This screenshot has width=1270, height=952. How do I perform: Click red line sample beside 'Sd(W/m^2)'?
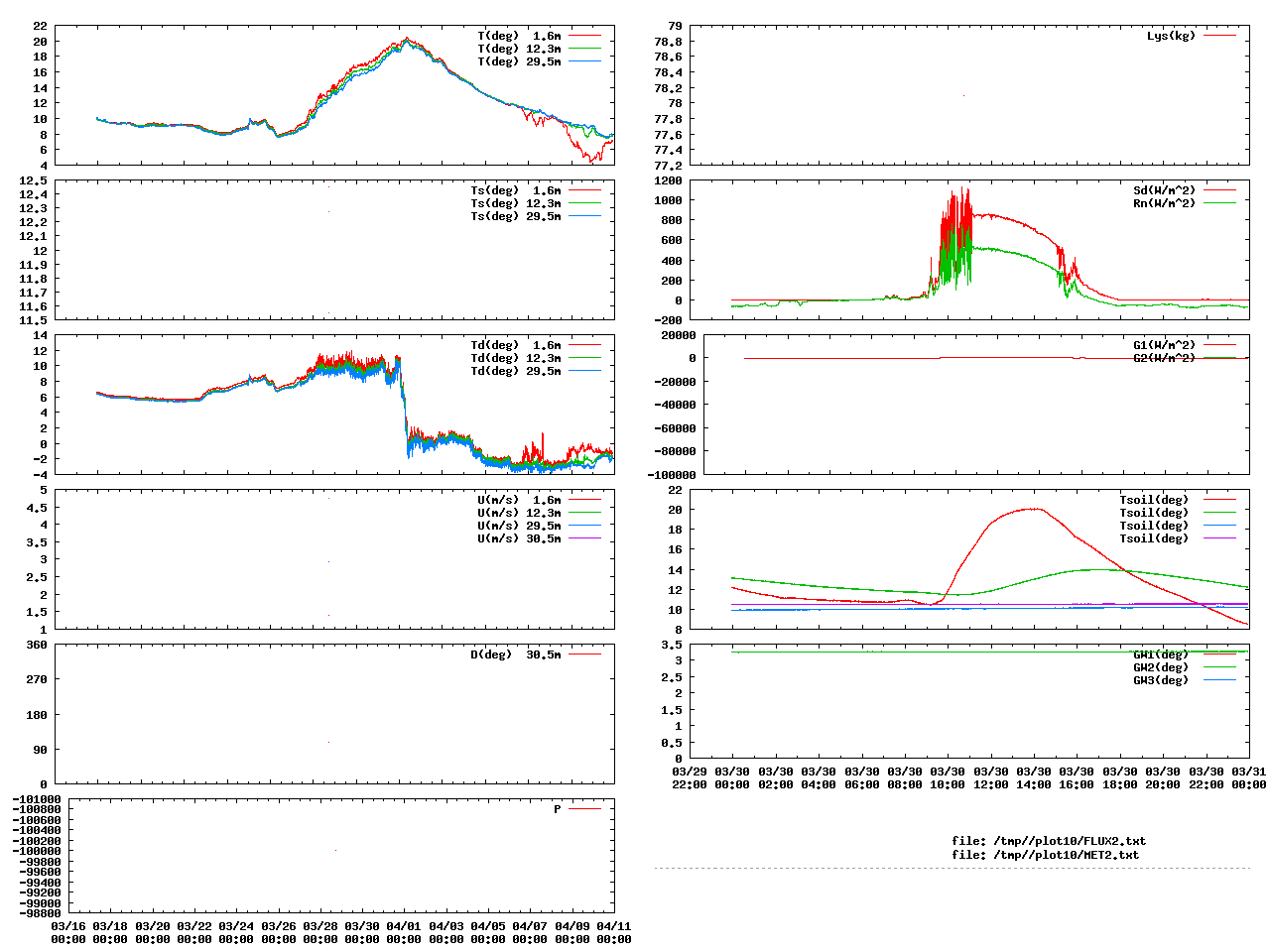(x=1219, y=190)
